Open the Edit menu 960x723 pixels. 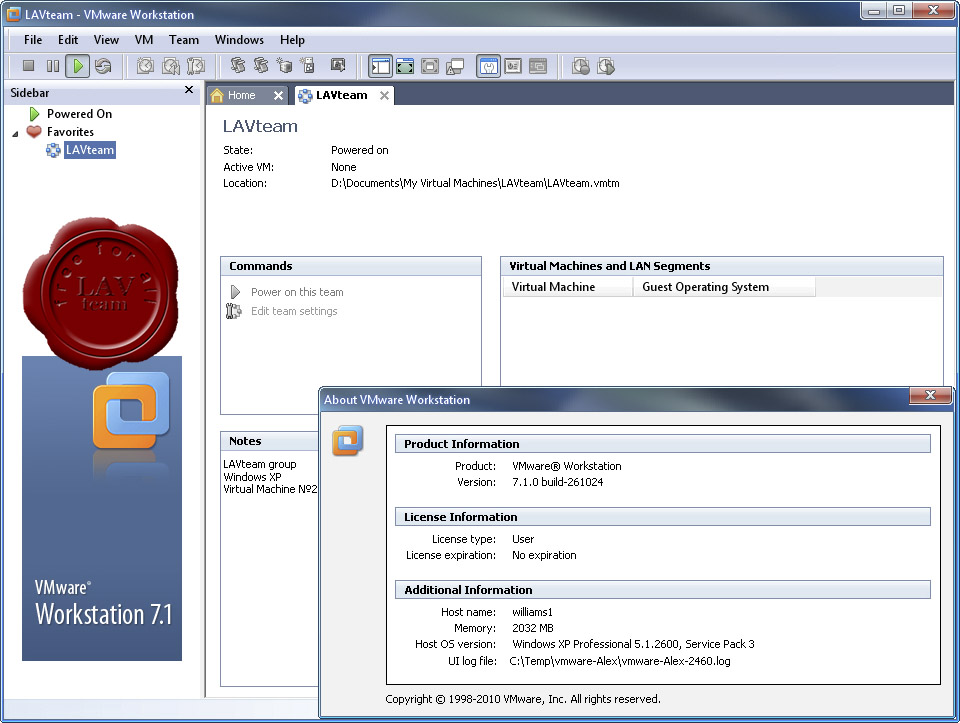click(68, 40)
